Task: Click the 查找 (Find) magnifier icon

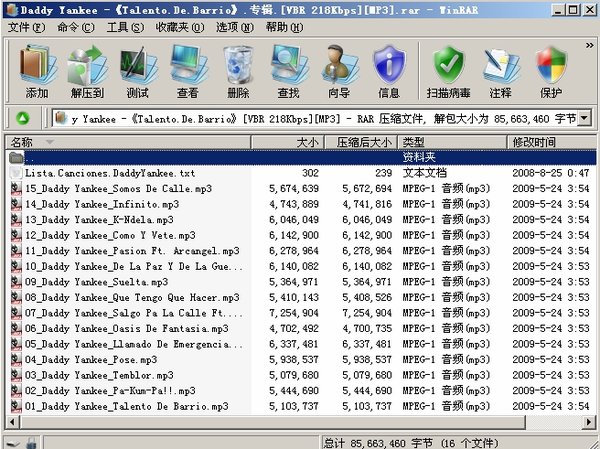Action: tap(289, 64)
